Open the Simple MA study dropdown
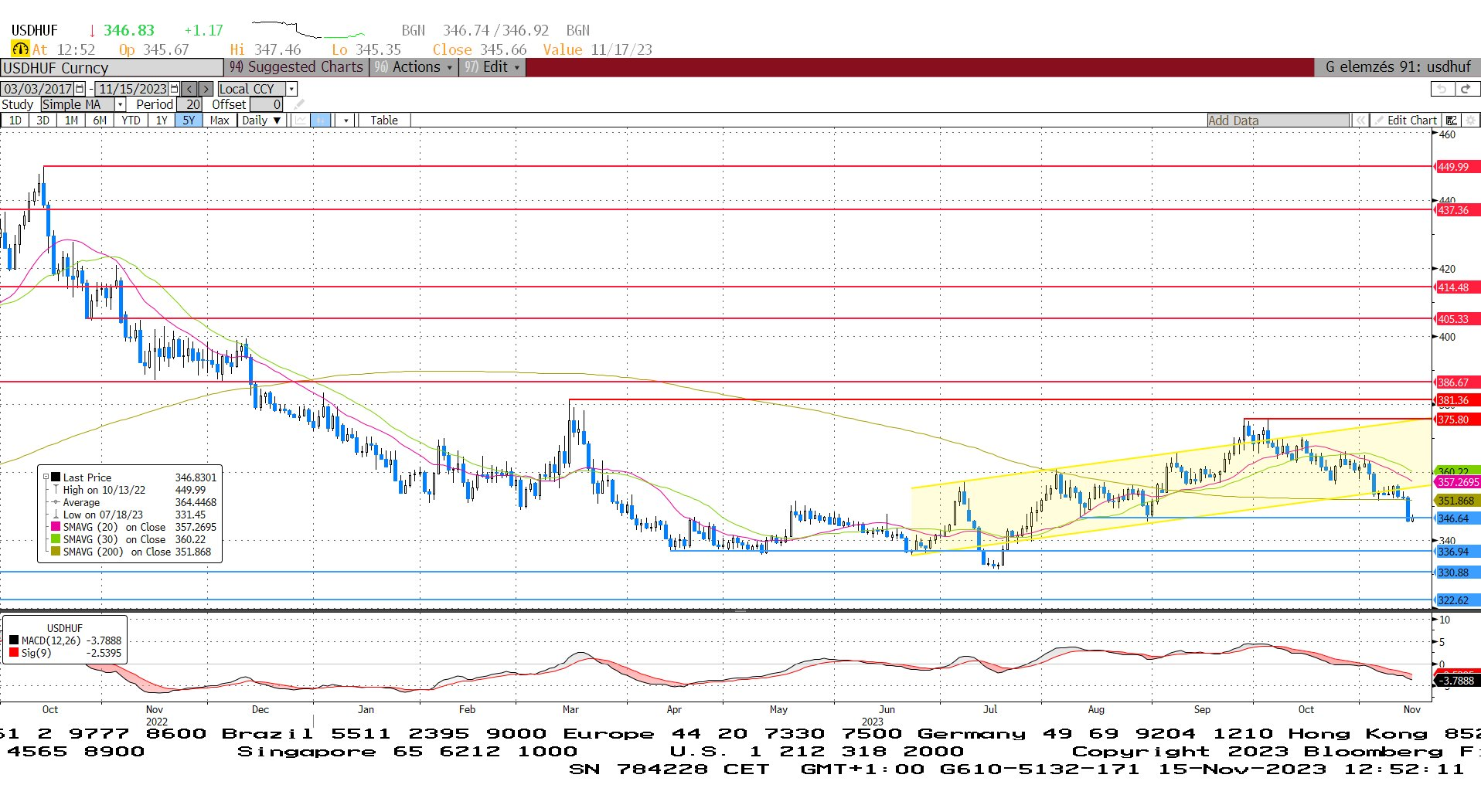 click(121, 104)
